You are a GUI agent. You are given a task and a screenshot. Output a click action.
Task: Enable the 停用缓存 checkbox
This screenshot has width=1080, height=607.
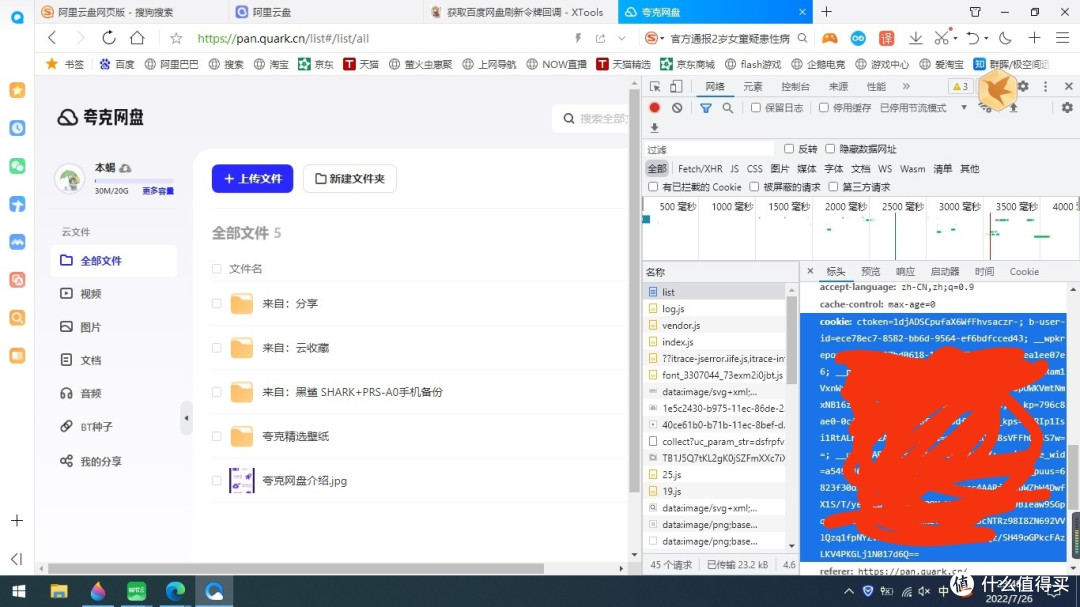(x=822, y=108)
